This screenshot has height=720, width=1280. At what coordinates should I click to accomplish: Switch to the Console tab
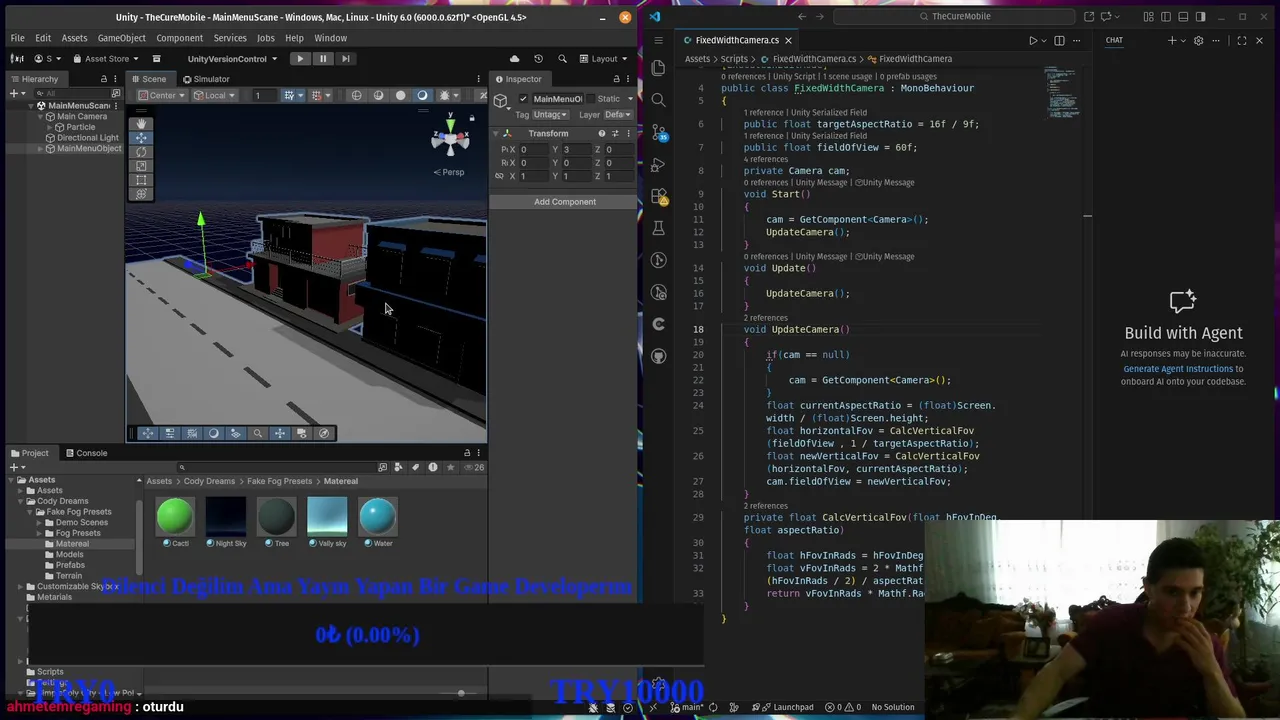85,453
